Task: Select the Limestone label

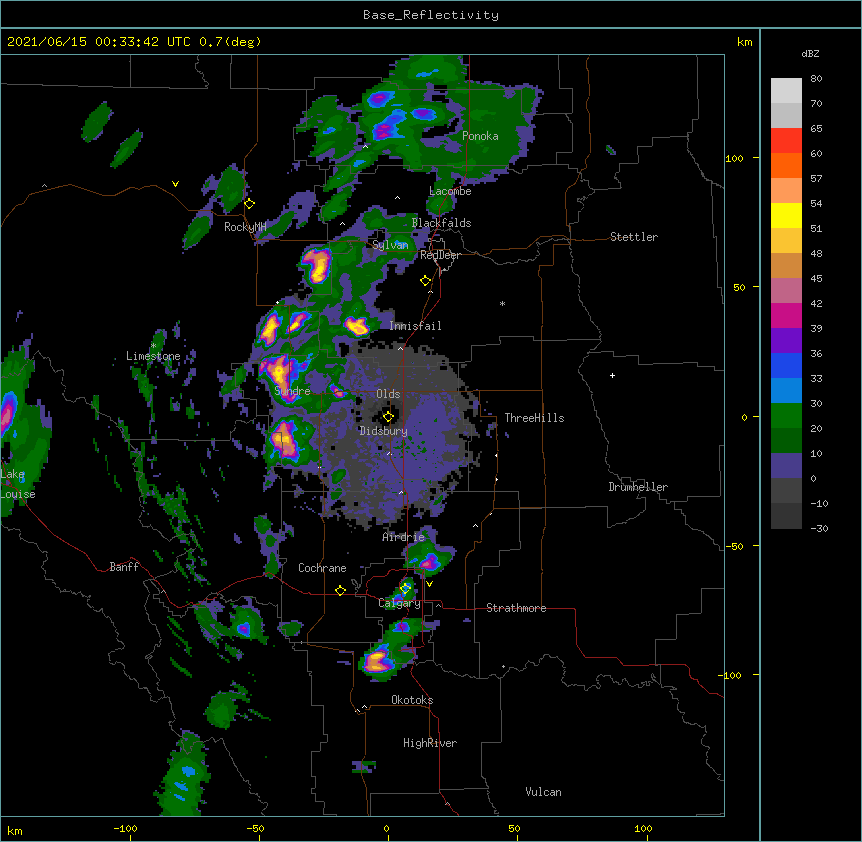Action: pos(153,356)
